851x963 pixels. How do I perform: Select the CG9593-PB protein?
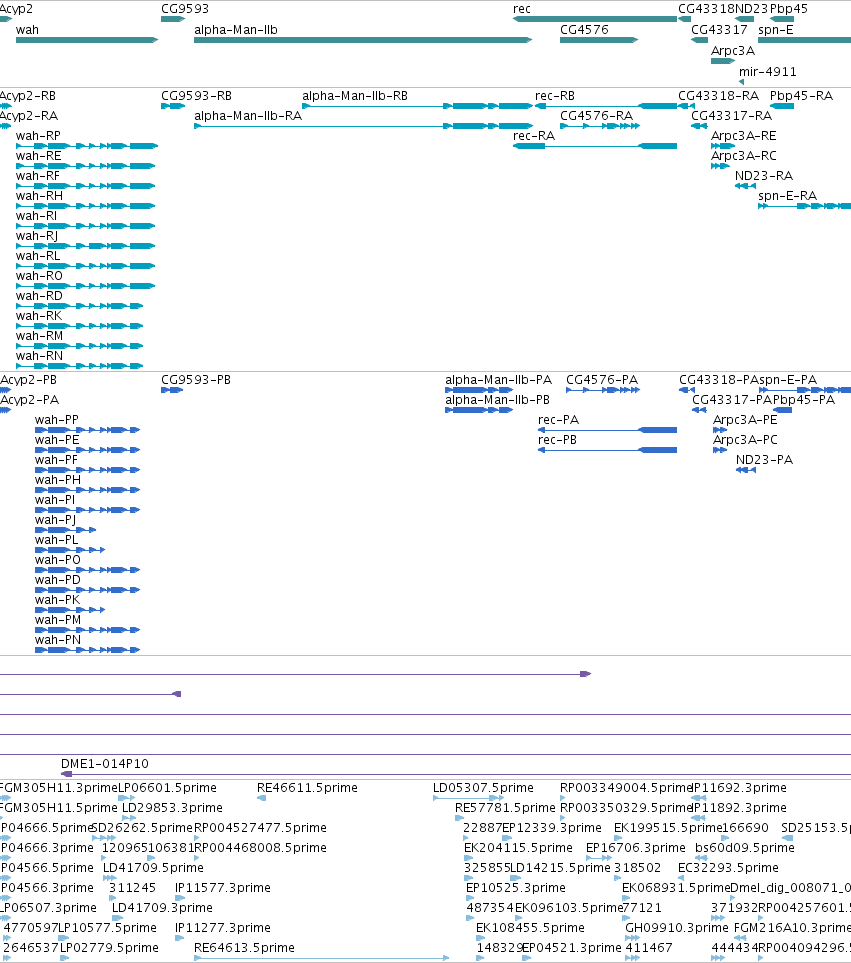(x=172, y=390)
